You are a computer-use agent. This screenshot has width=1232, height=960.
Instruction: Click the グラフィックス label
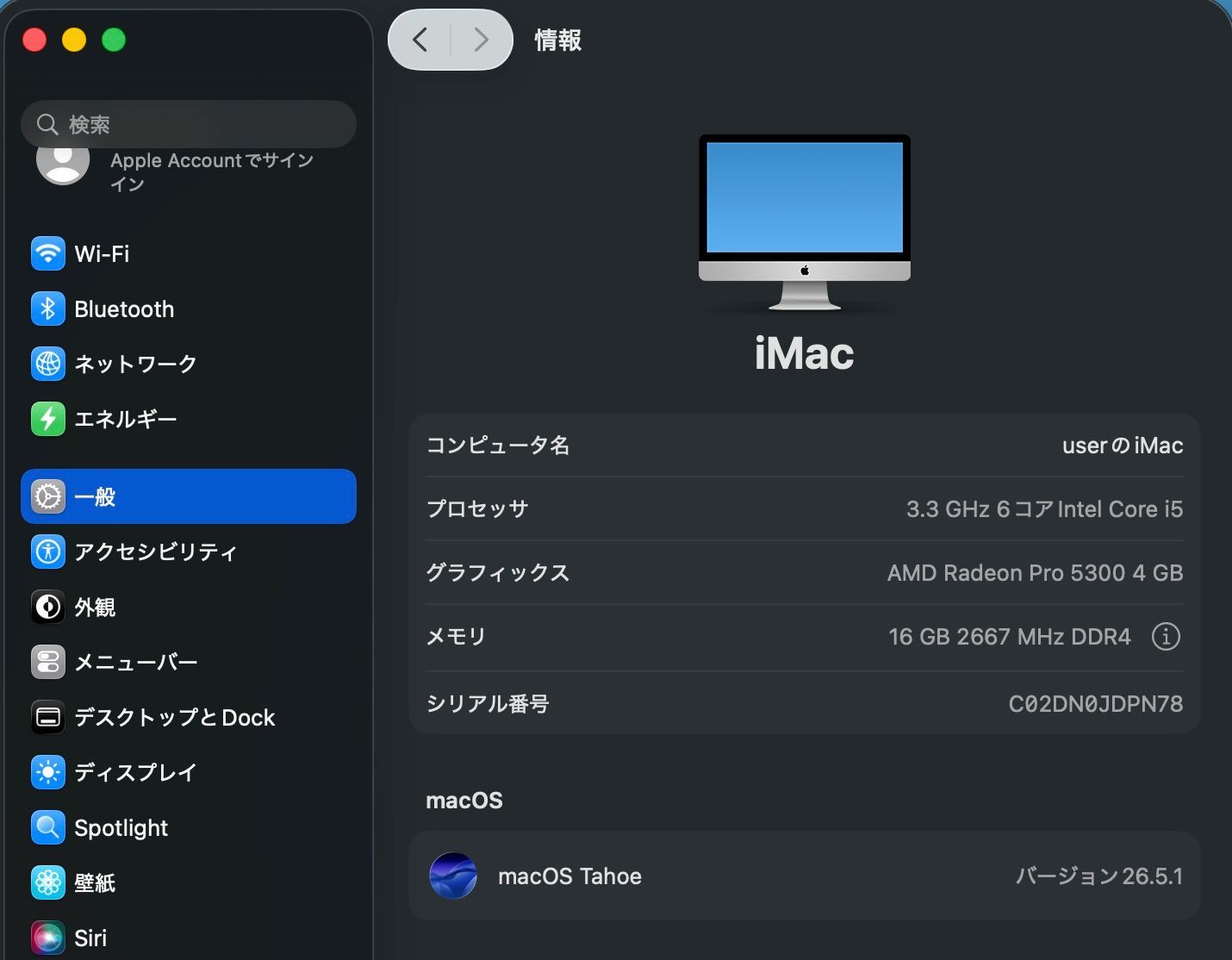pyautogui.click(x=498, y=573)
